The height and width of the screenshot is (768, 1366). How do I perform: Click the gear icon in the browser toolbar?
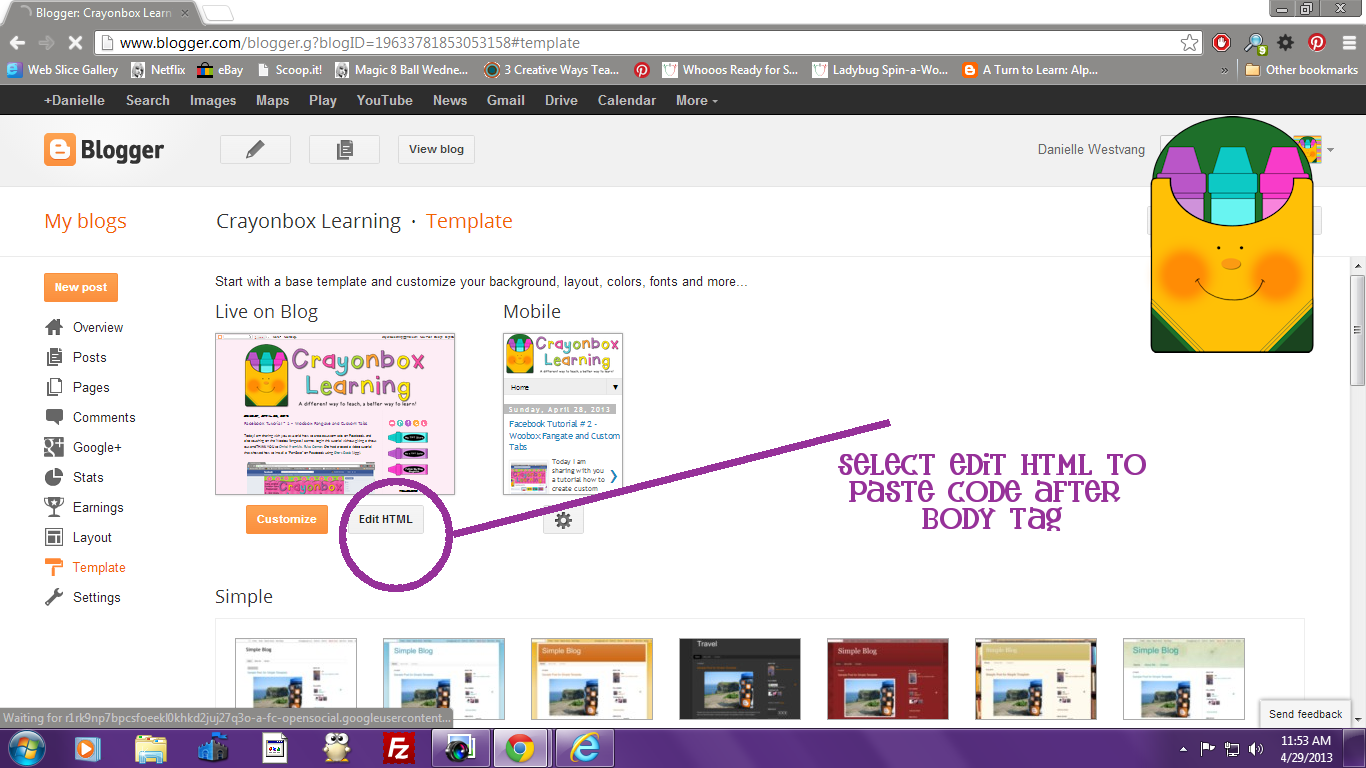[x=1286, y=43]
